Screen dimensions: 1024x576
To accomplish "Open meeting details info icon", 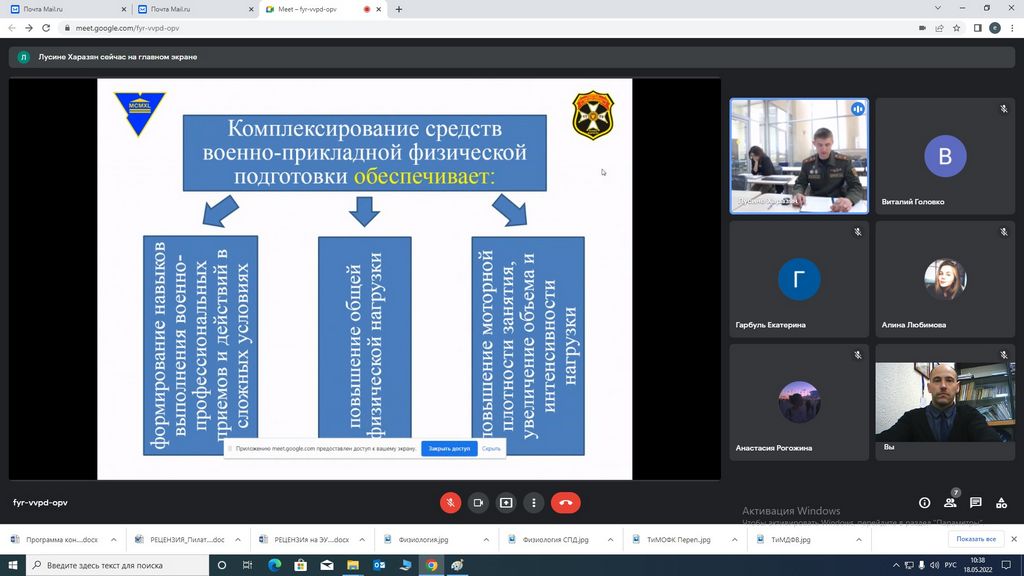I will (924, 503).
